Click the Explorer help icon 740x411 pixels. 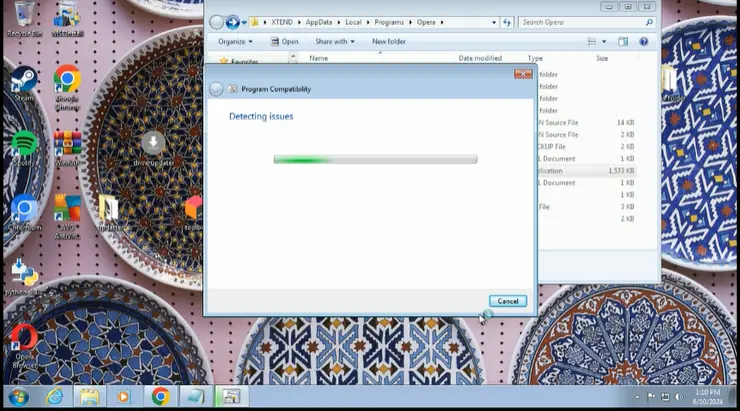pos(644,42)
